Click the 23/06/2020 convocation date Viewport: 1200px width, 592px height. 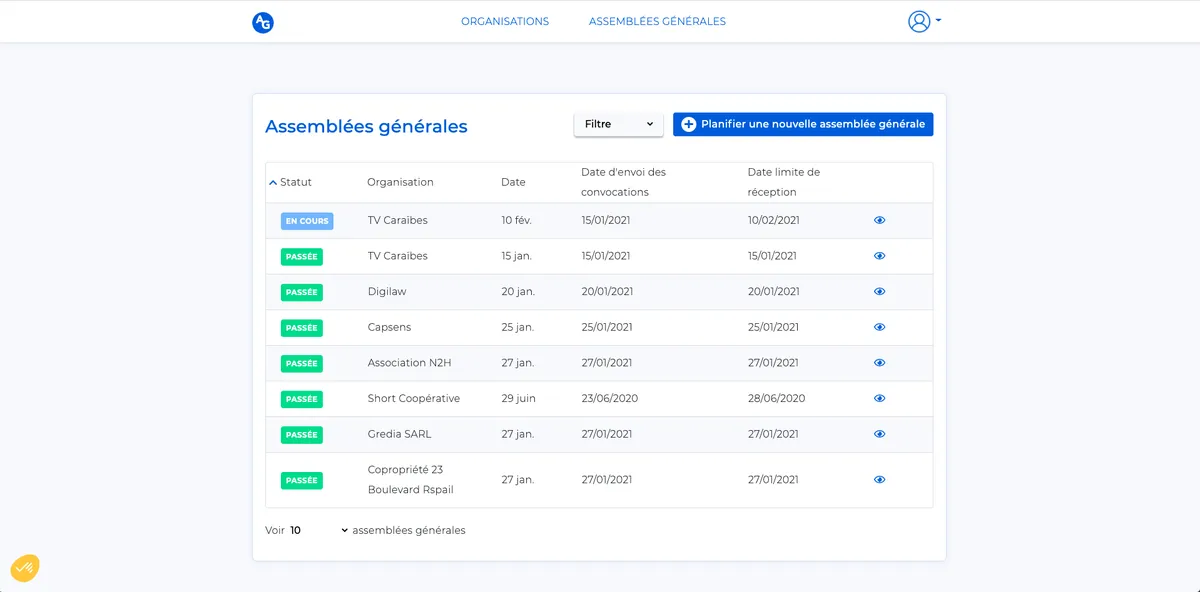point(610,398)
